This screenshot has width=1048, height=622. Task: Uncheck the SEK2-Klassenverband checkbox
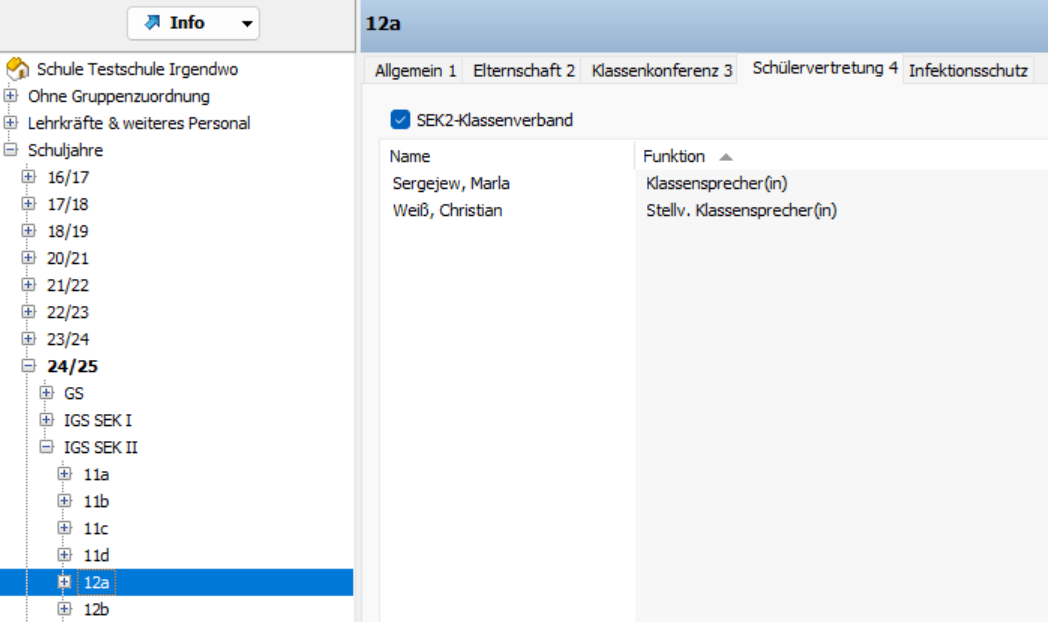400,120
